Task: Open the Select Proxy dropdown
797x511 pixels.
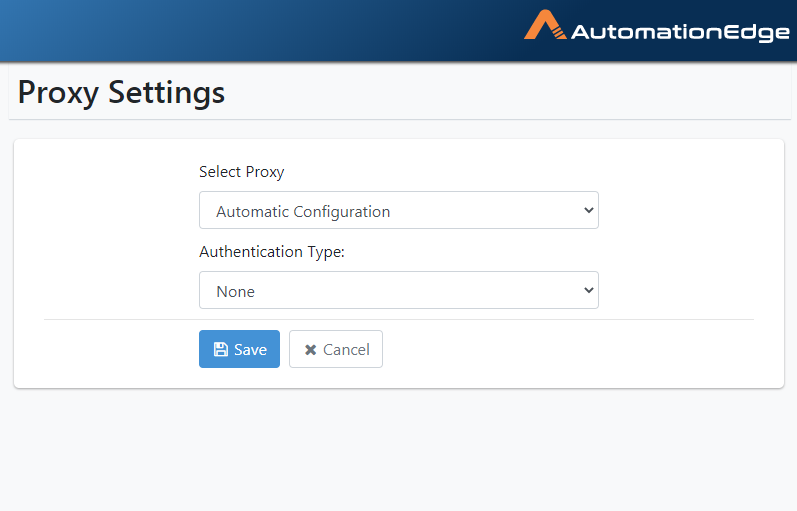Action: tap(398, 210)
